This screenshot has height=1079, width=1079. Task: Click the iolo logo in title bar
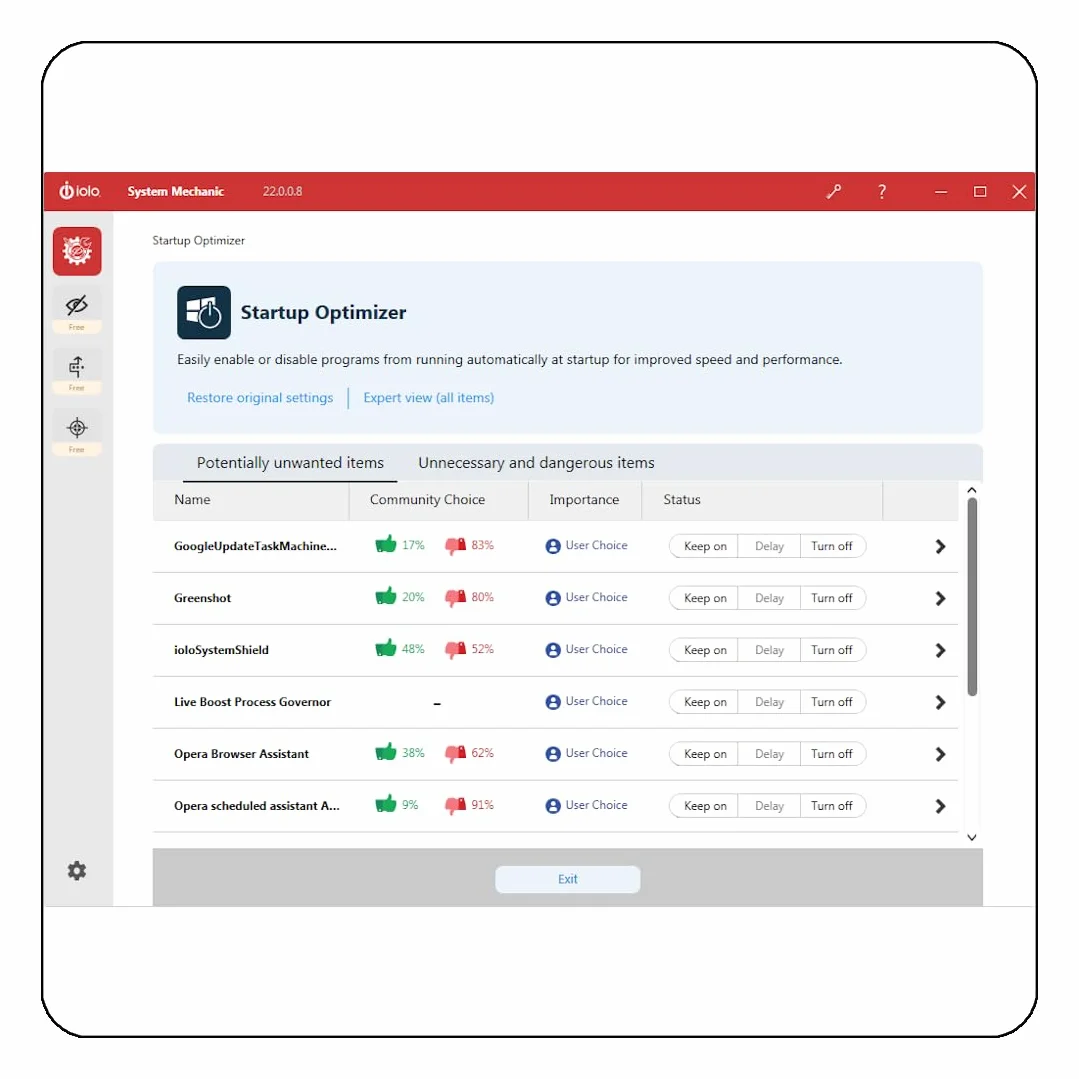click(x=80, y=191)
